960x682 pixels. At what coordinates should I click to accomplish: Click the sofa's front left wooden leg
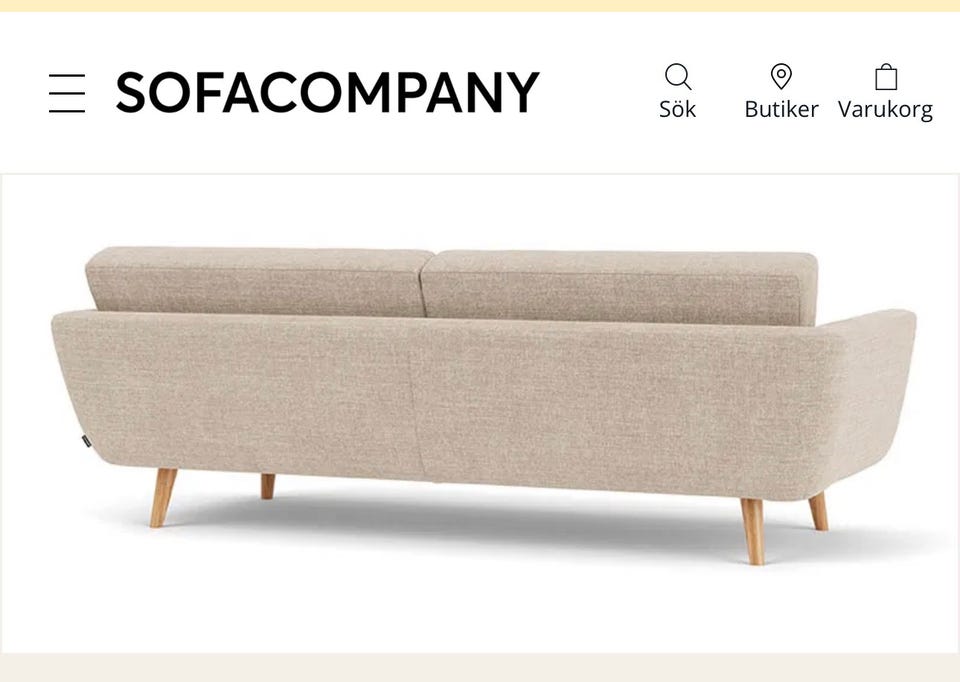163,498
